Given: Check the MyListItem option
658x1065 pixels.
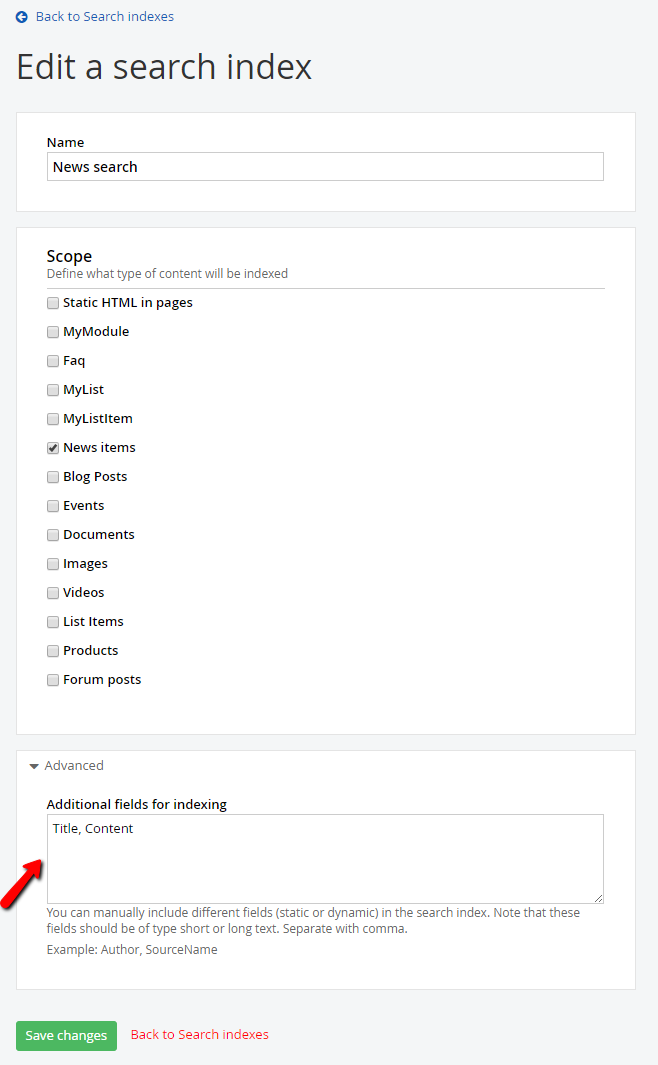Looking at the screenshot, I should coord(52,418).
